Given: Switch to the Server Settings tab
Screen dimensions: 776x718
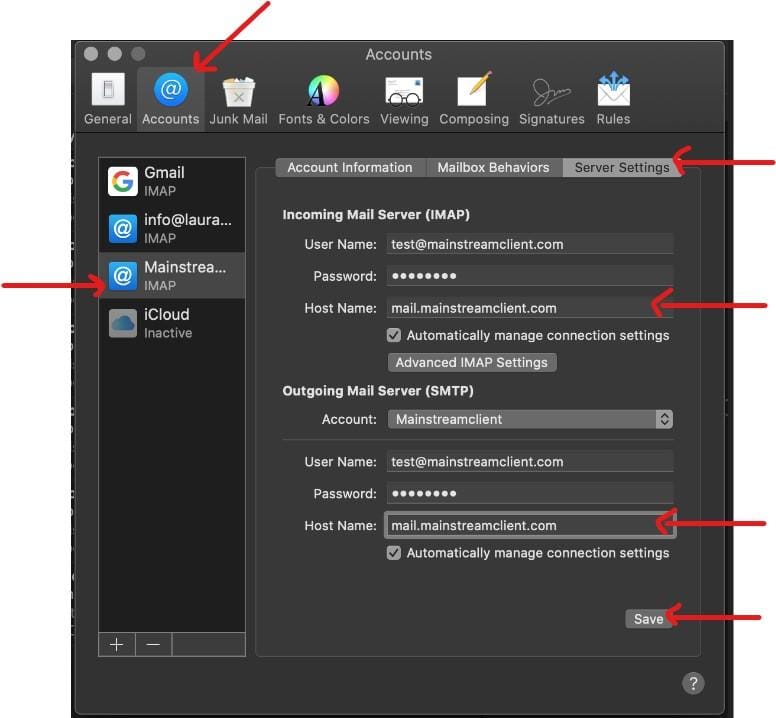Looking at the screenshot, I should coord(622,168).
